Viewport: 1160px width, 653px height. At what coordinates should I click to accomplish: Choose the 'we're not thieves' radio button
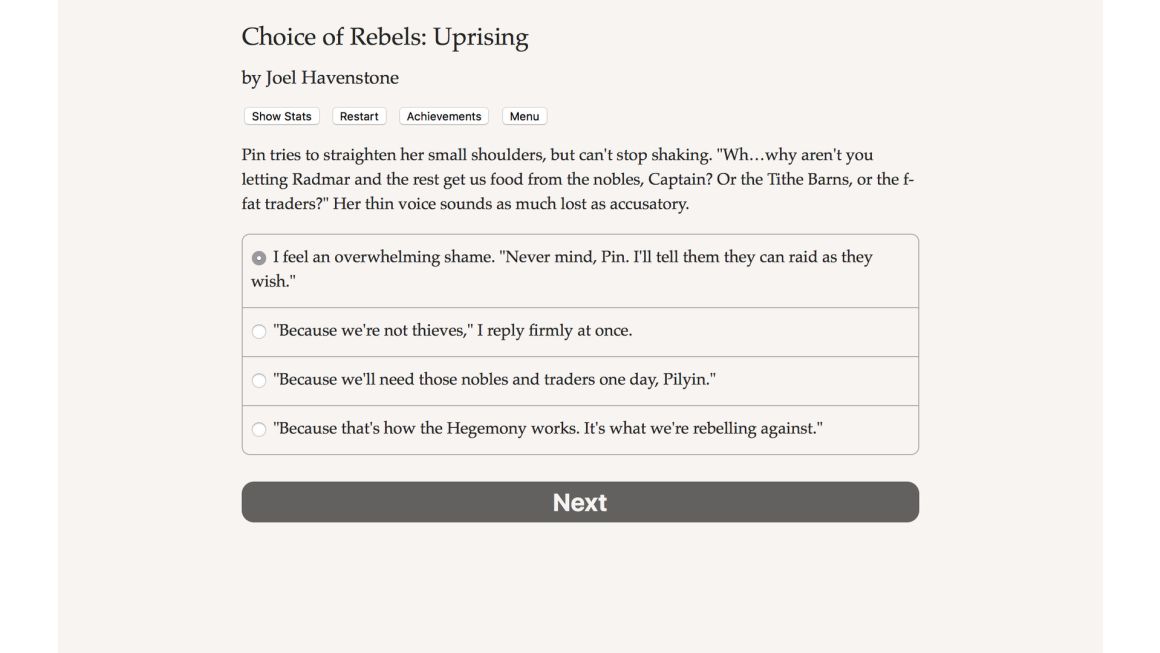259,331
